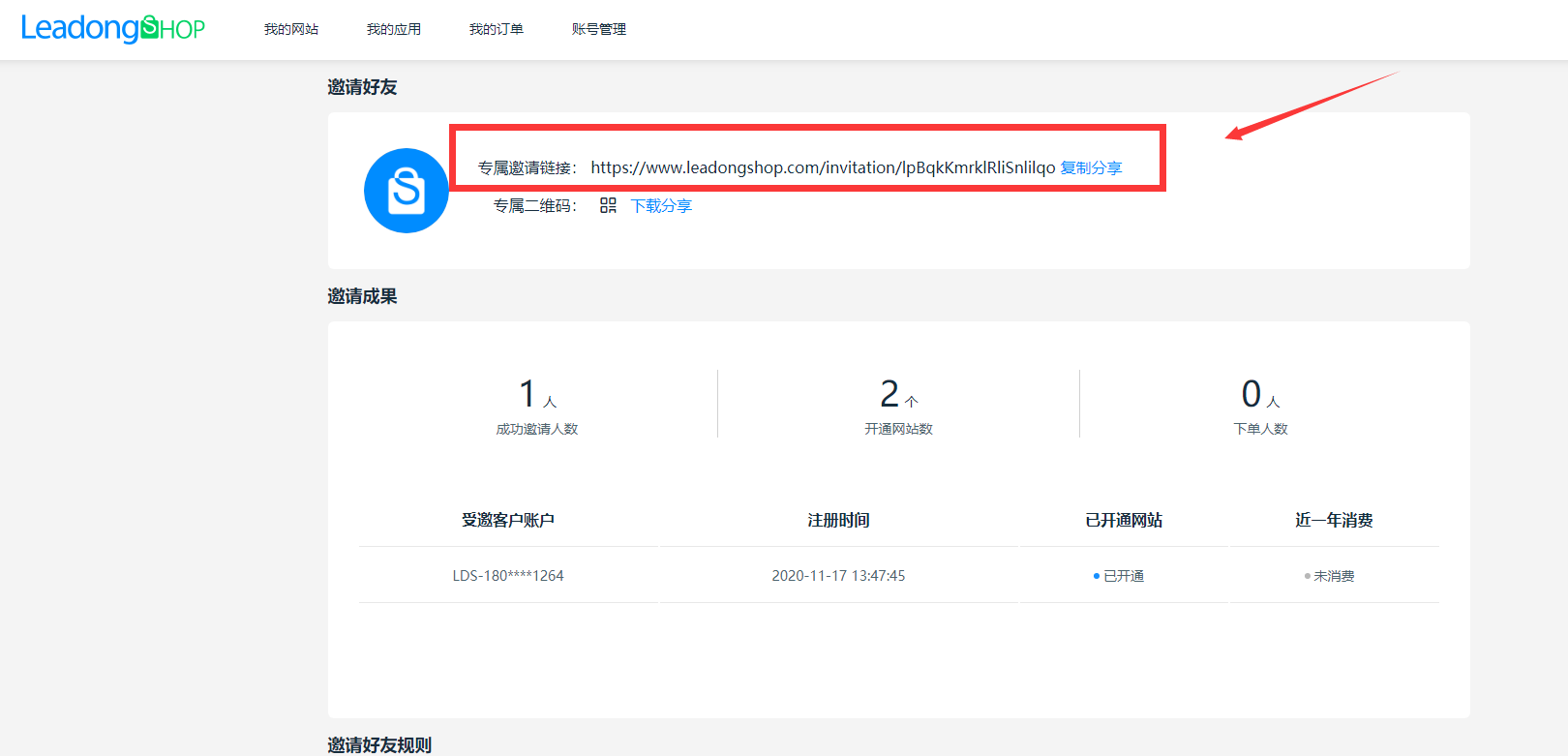Viewport: 1568px width, 756px height.
Task: Click the 邀请好友 heading
Action: tap(362, 87)
